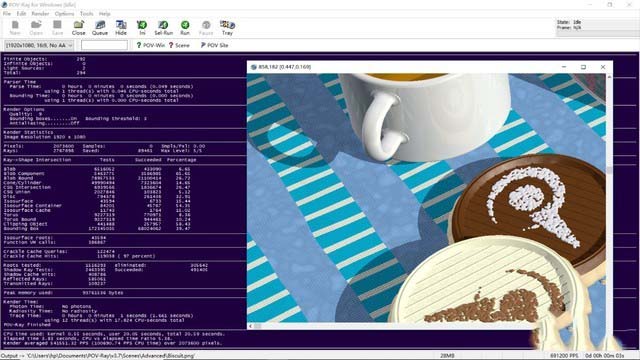The image size is (640, 360).
Task: Open the render Queue
Action: coord(100,28)
